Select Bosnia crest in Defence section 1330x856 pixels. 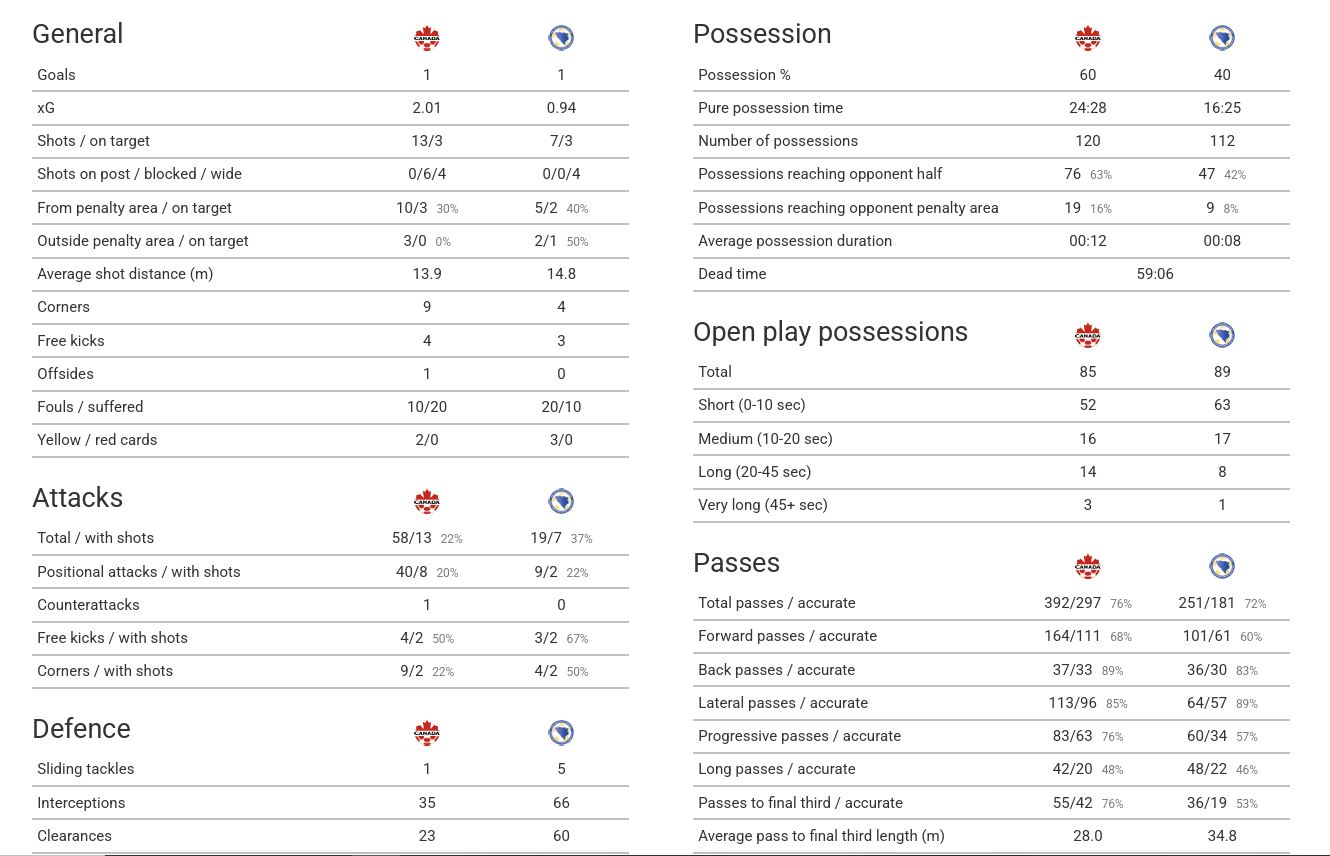561,733
